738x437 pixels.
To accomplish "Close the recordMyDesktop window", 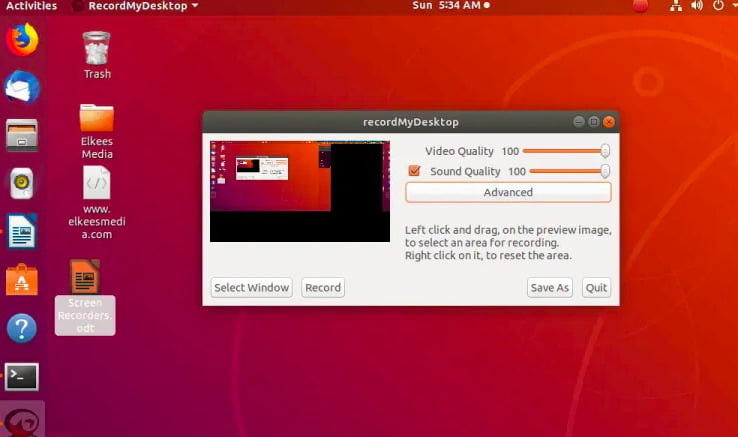I will (609, 122).
